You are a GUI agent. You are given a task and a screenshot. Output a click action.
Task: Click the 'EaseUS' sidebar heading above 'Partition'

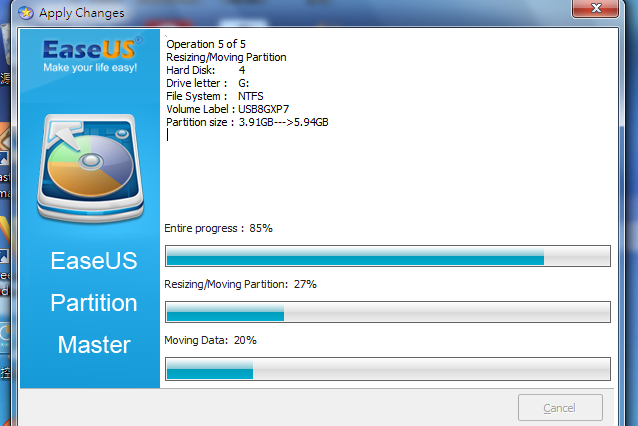pyautogui.click(x=94, y=260)
